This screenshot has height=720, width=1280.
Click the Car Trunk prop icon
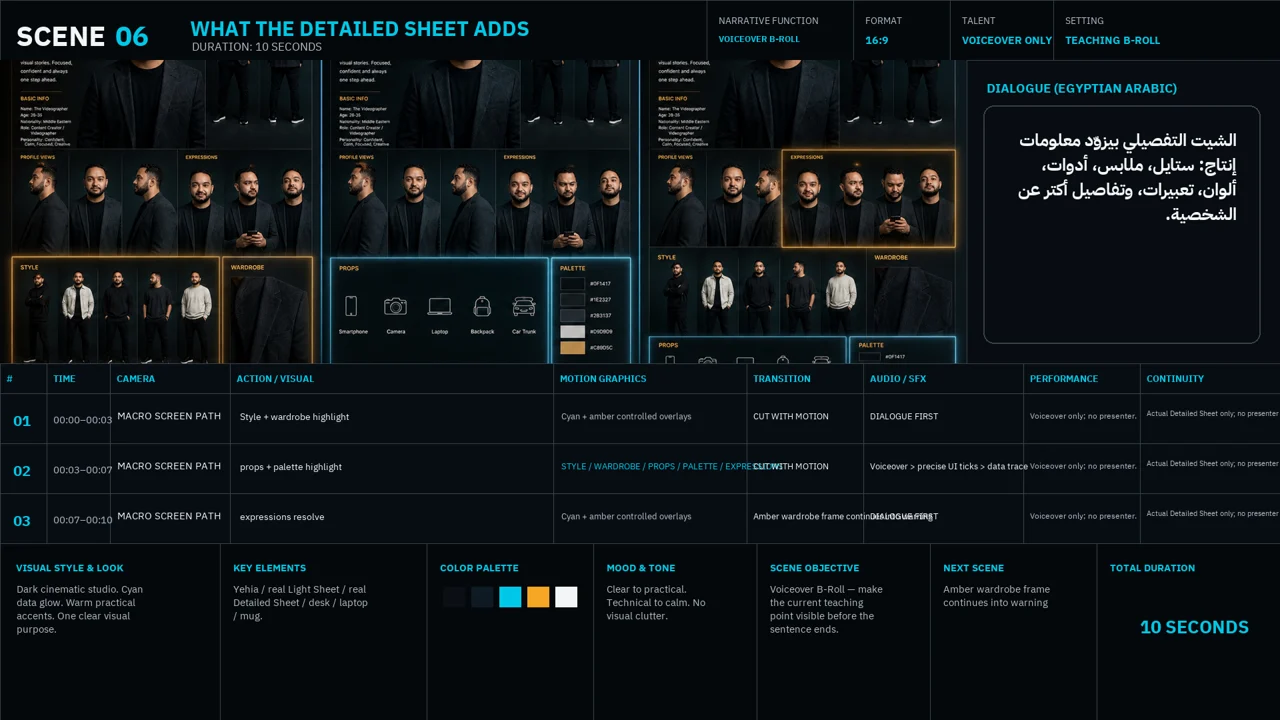(x=524, y=306)
